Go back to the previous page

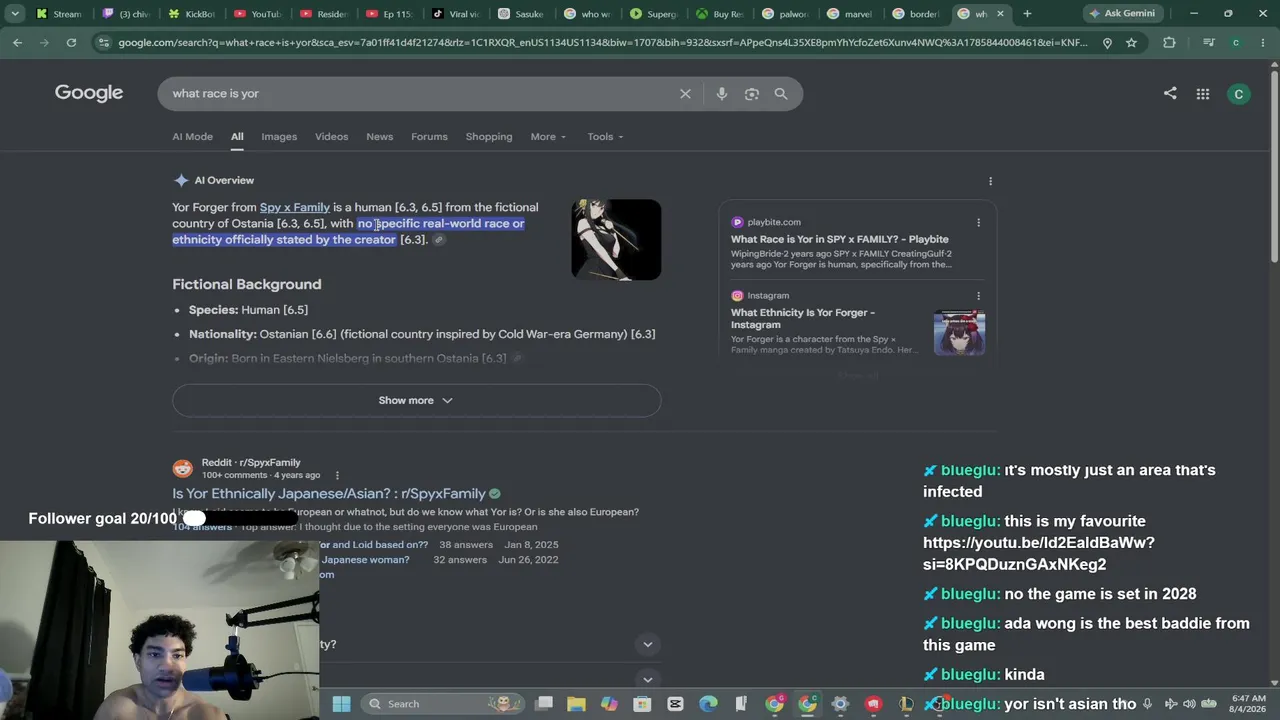point(18,43)
